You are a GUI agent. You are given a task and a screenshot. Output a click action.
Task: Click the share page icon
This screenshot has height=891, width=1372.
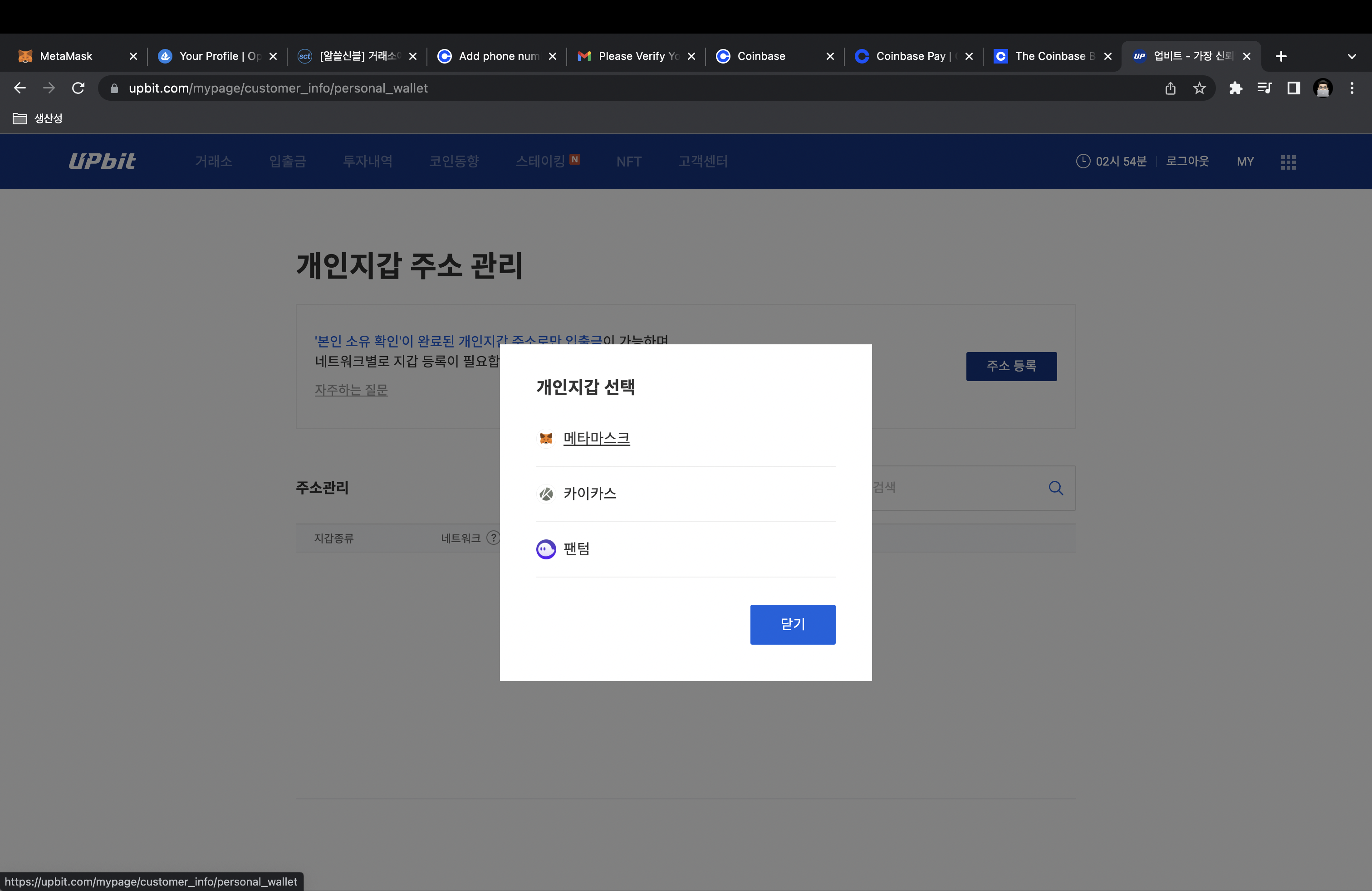(1170, 88)
